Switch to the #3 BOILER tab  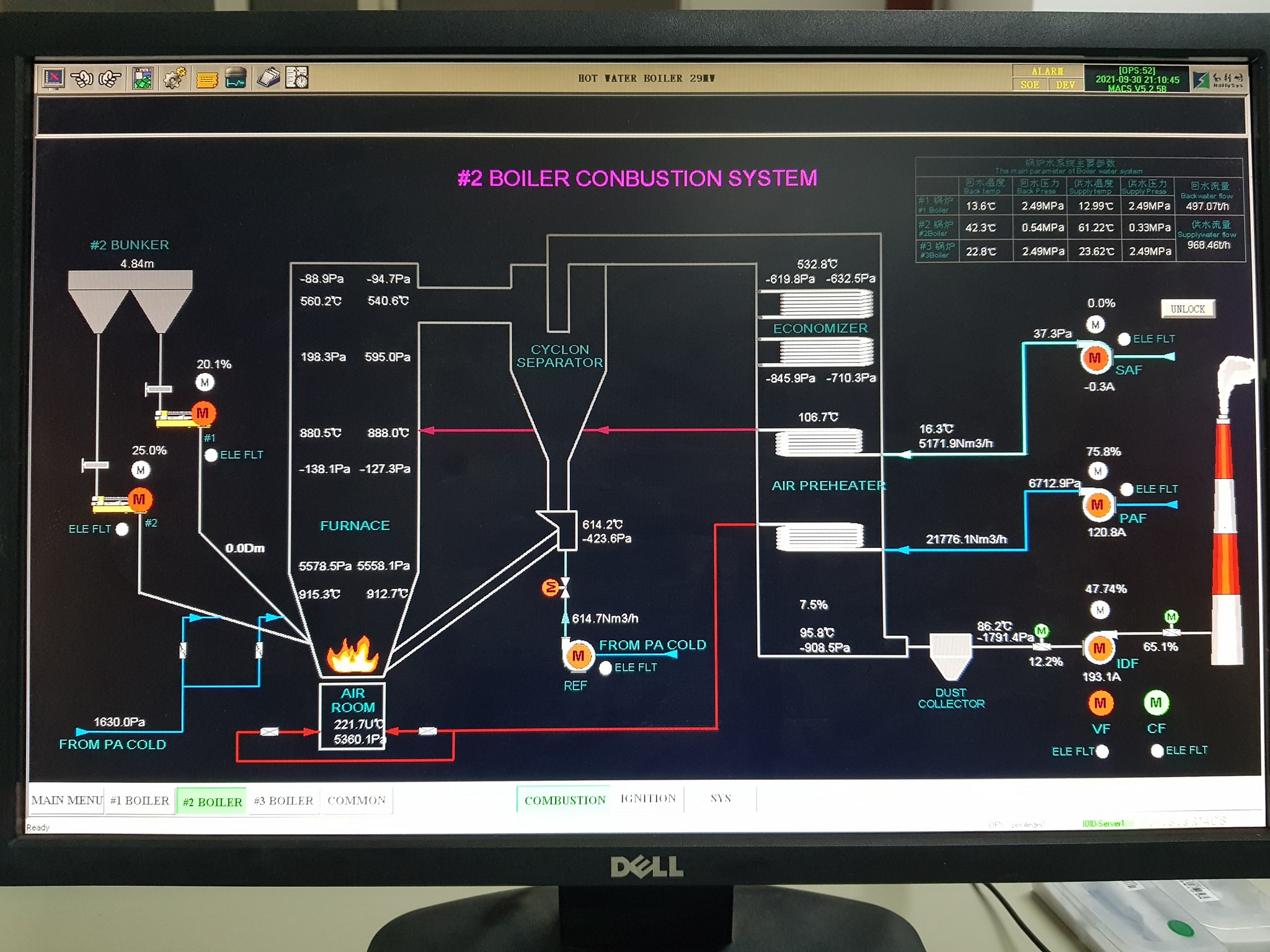click(x=283, y=801)
